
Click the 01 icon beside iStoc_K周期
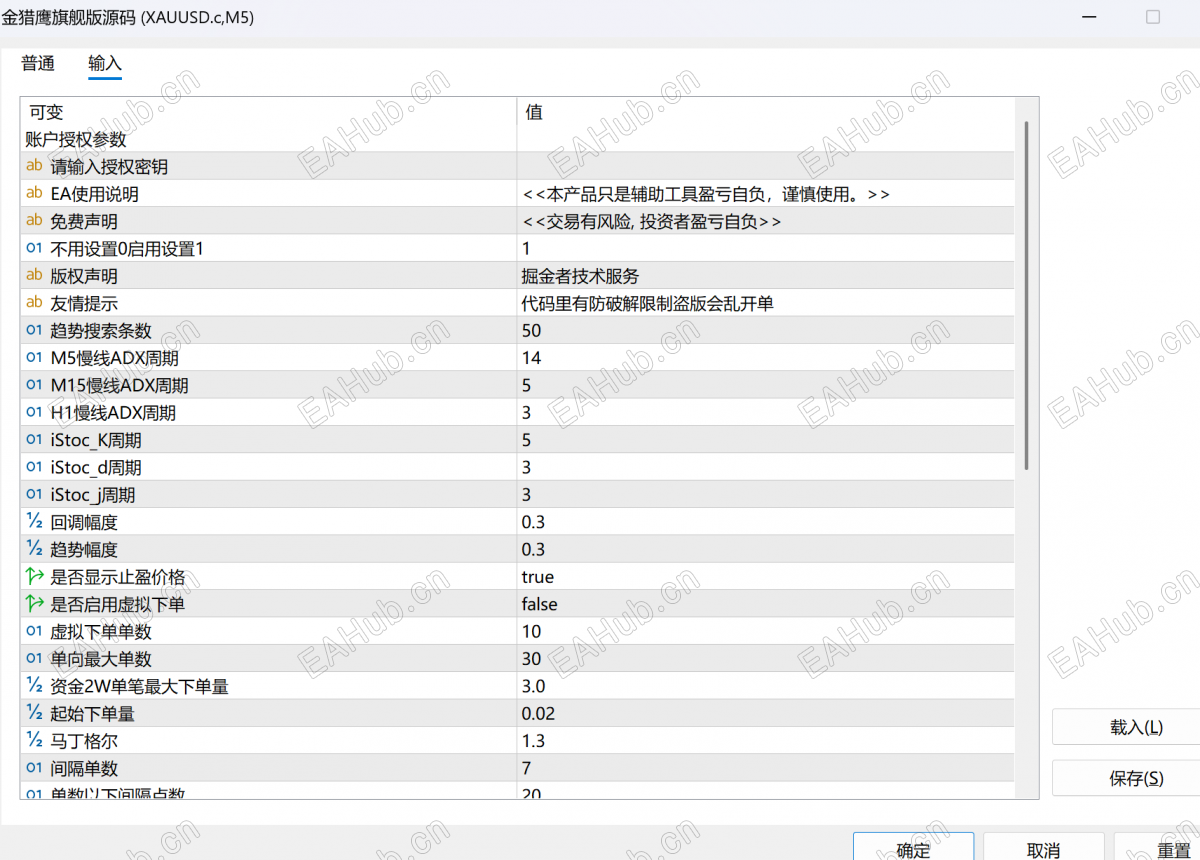coord(34,440)
